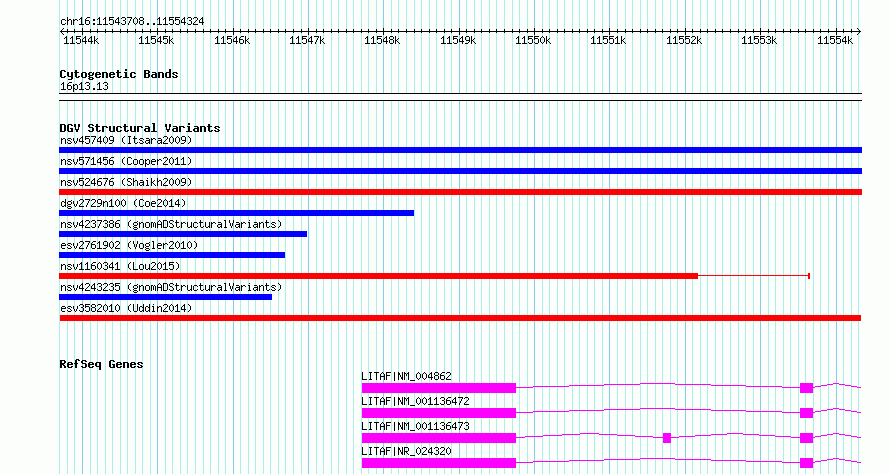
Task: Click the 11550k ruler tick label
Action: click(x=533, y=40)
